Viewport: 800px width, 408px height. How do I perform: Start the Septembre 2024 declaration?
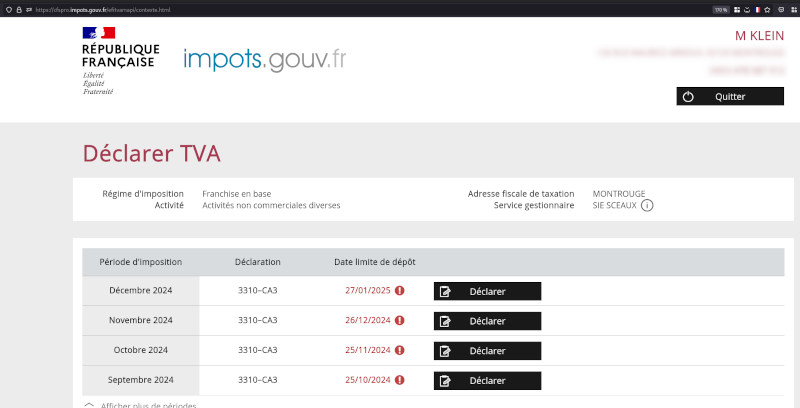pyautogui.click(x=487, y=381)
